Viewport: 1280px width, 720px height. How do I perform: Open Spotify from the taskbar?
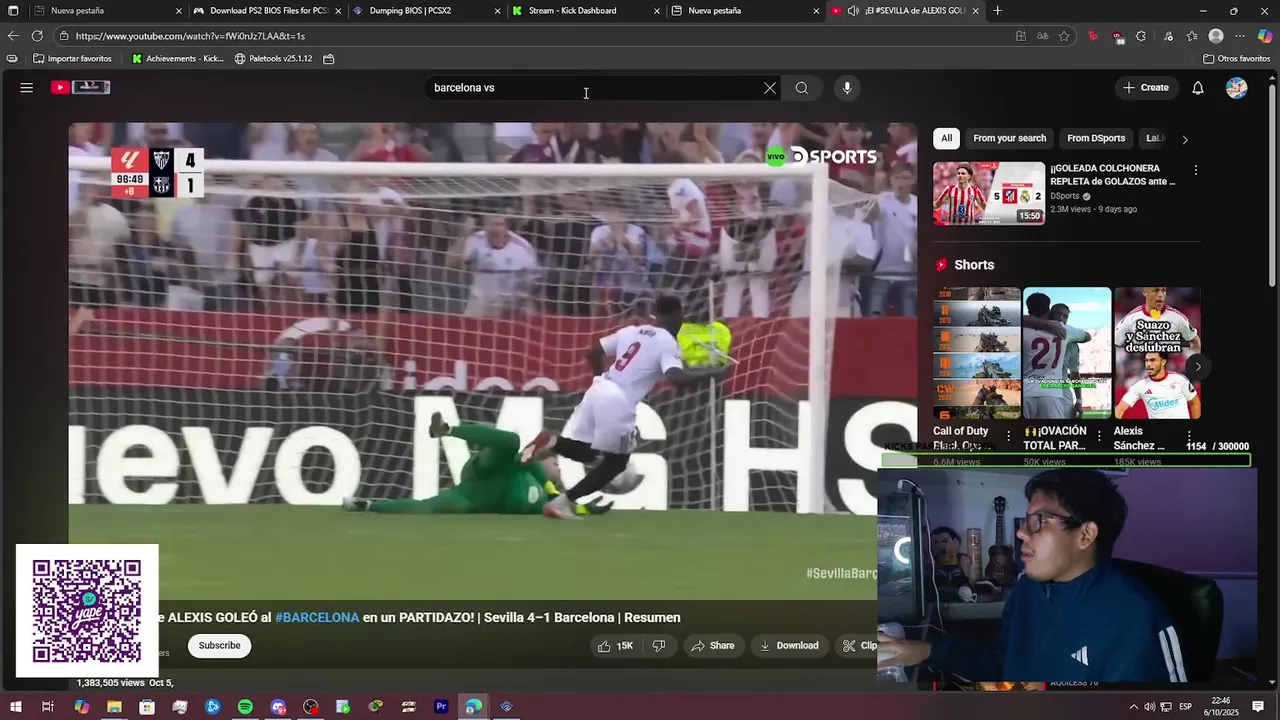click(245, 707)
